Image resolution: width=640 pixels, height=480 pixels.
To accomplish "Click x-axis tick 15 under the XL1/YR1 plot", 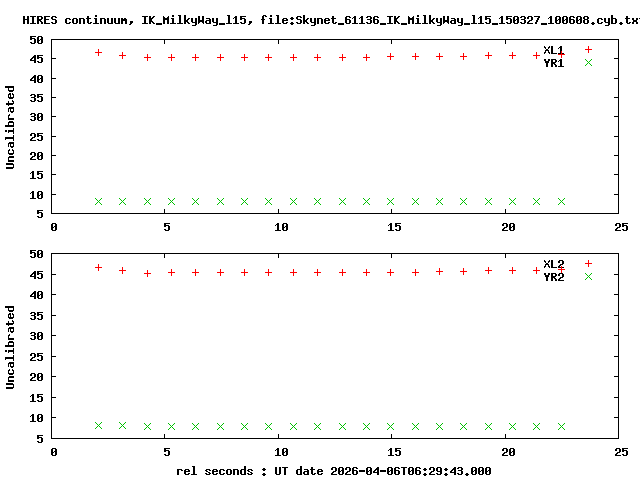I will [394, 227].
